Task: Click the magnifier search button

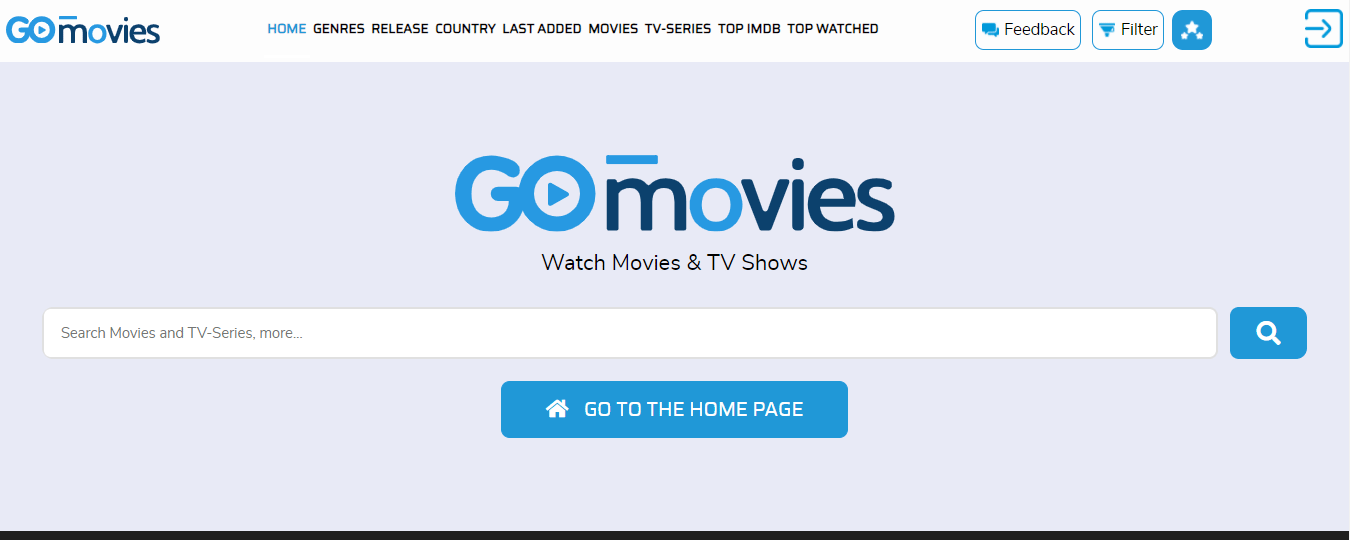Action: (x=1268, y=333)
